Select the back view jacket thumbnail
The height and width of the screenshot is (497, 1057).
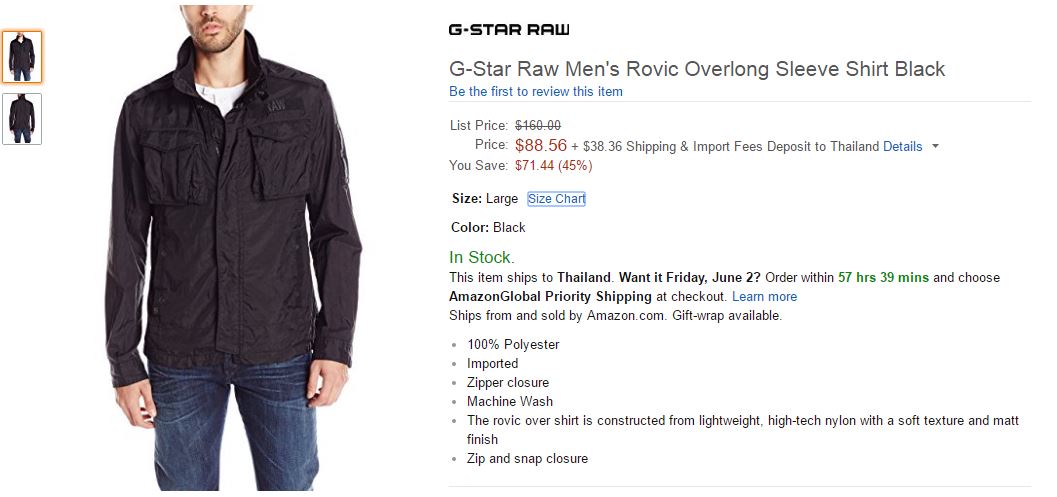[x=22, y=119]
